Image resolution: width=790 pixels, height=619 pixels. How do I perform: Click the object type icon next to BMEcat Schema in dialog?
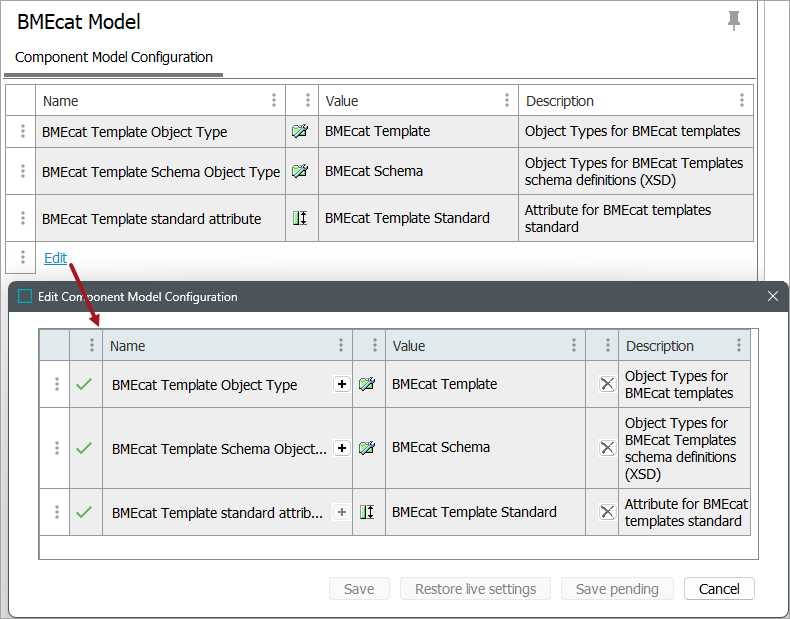tap(368, 448)
